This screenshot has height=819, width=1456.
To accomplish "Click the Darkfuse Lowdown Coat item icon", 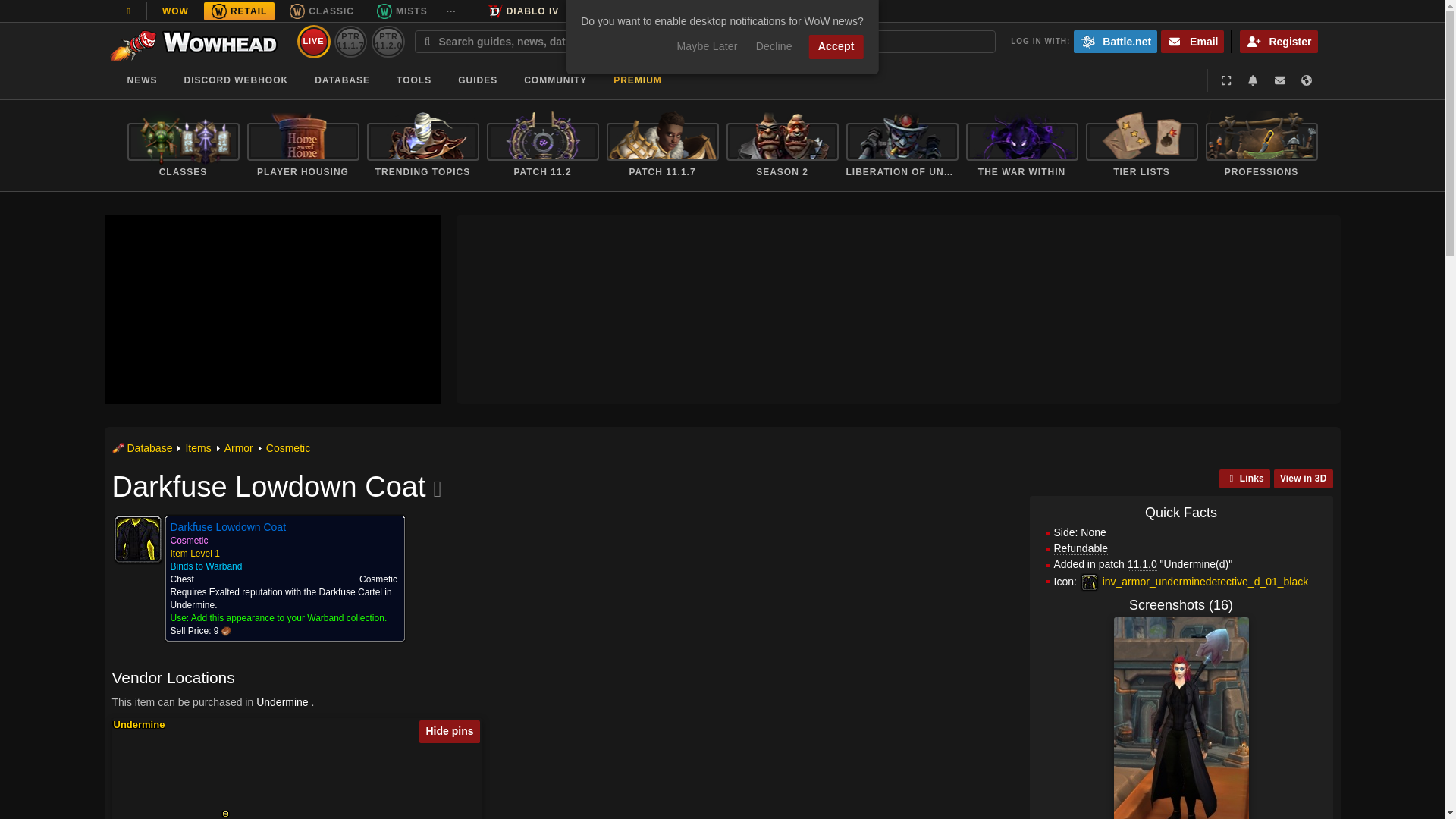I will tap(137, 539).
